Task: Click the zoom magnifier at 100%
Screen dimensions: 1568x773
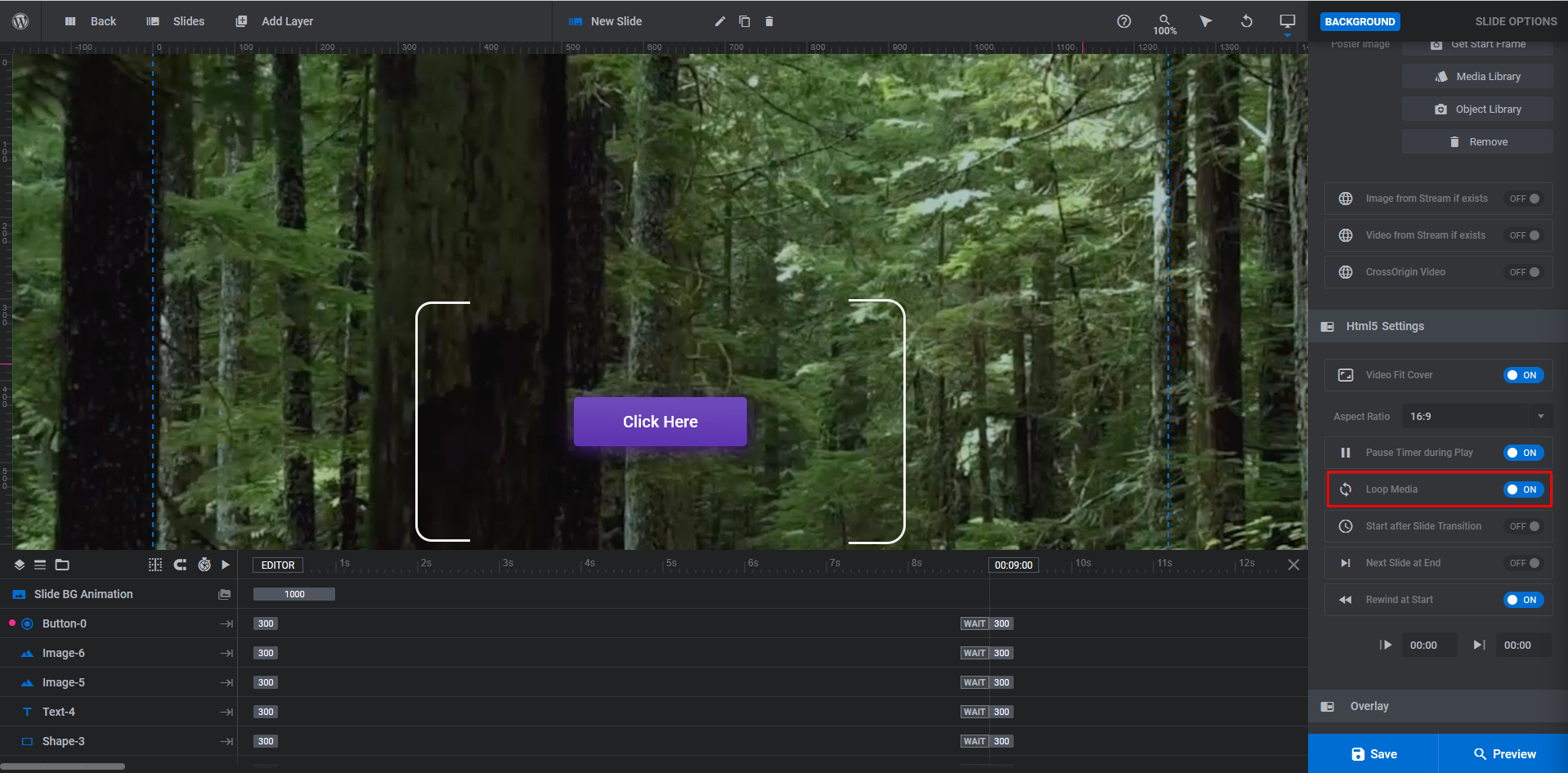Action: 1165,24
